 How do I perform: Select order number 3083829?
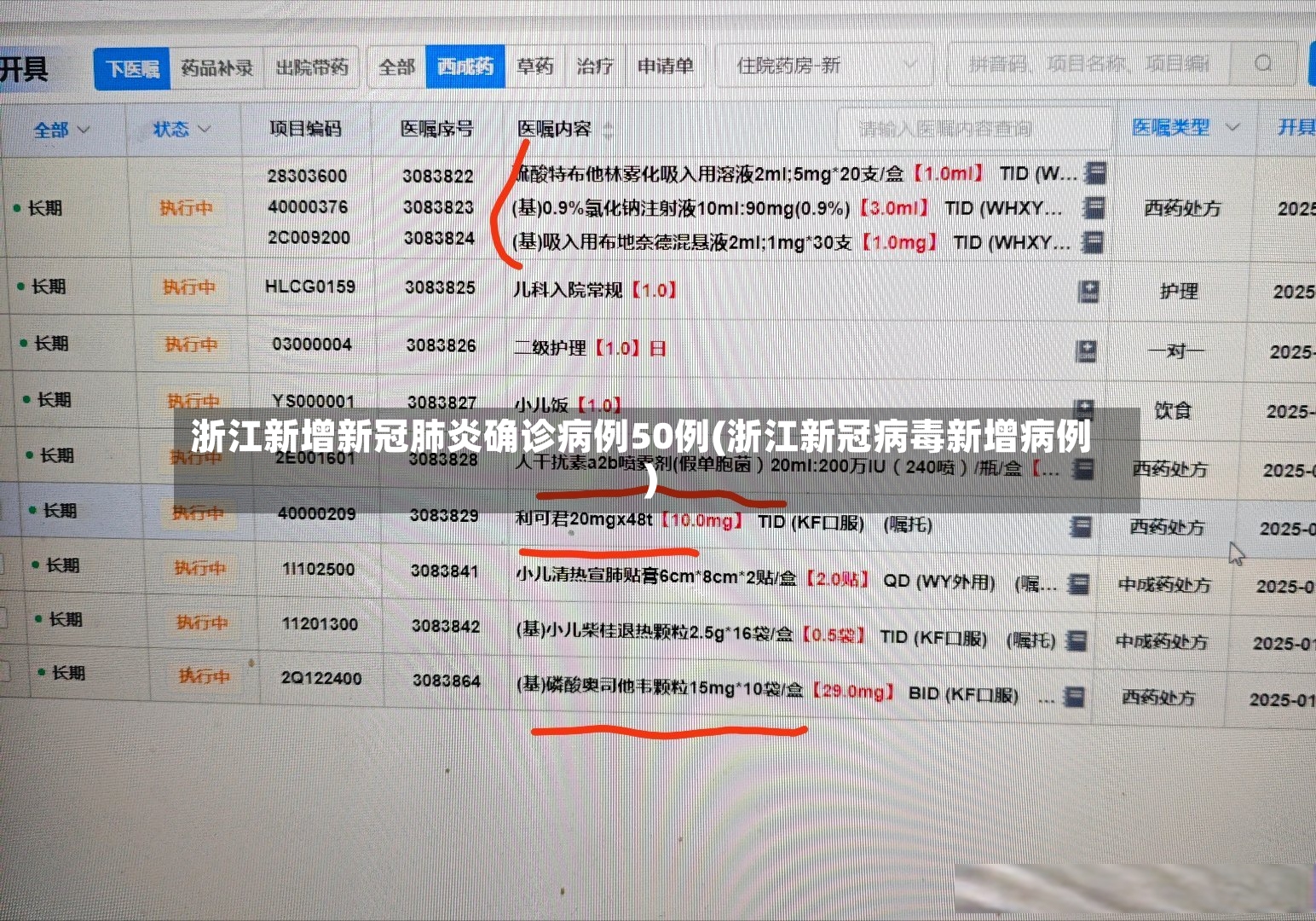[x=444, y=515]
